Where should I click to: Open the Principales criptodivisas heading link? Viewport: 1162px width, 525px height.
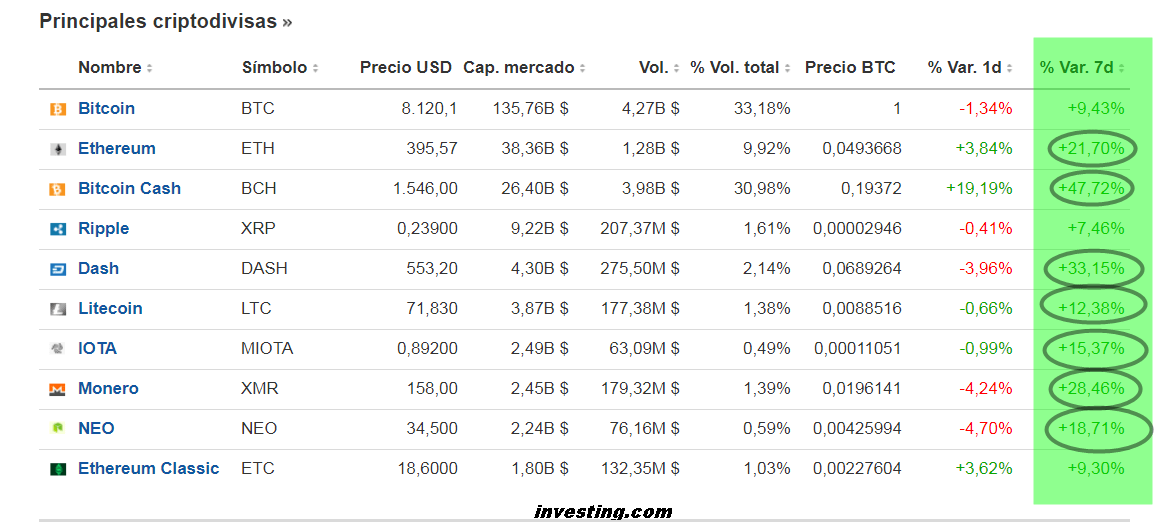tap(165, 21)
